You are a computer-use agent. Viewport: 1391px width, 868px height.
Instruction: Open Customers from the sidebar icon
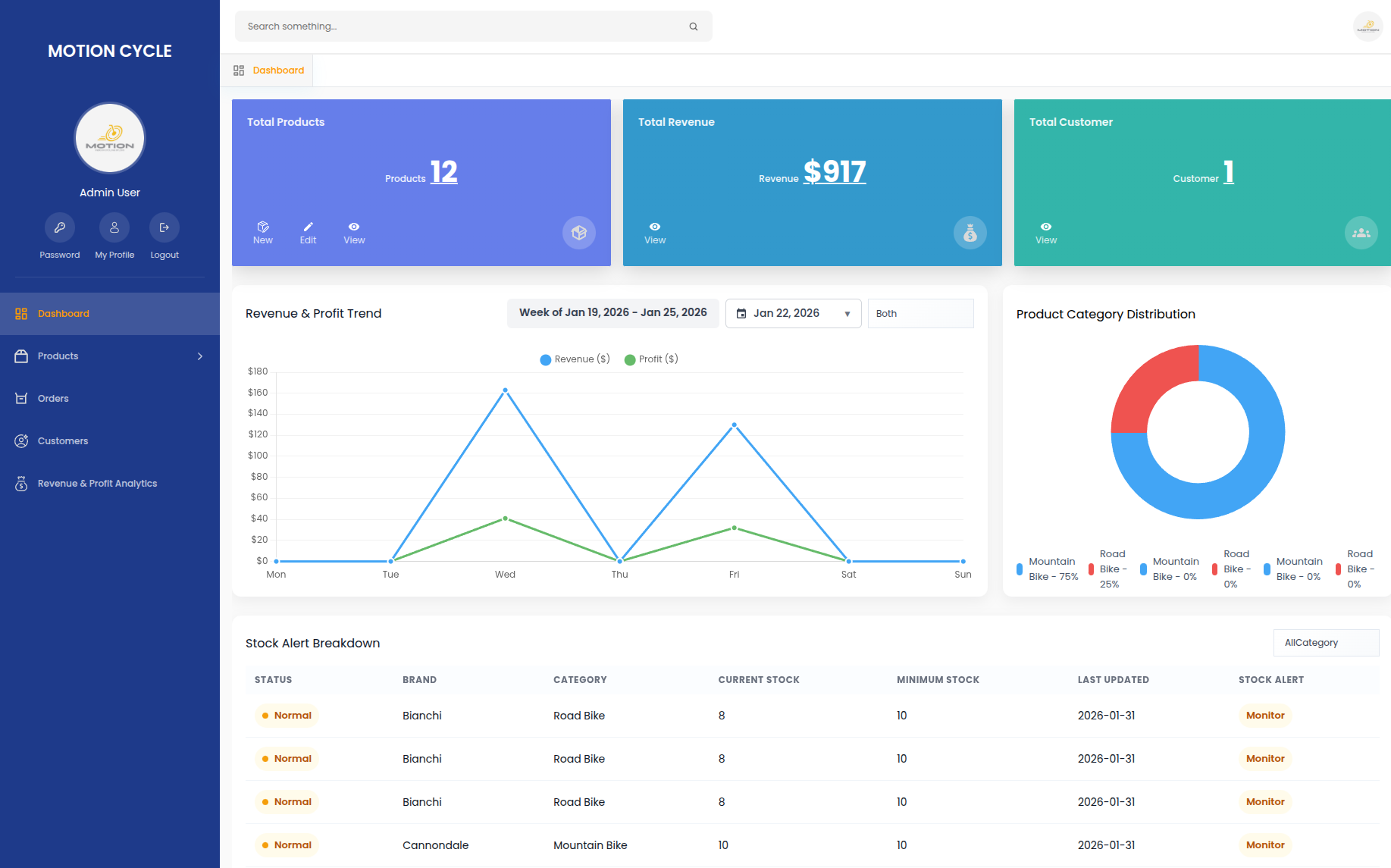[20, 440]
